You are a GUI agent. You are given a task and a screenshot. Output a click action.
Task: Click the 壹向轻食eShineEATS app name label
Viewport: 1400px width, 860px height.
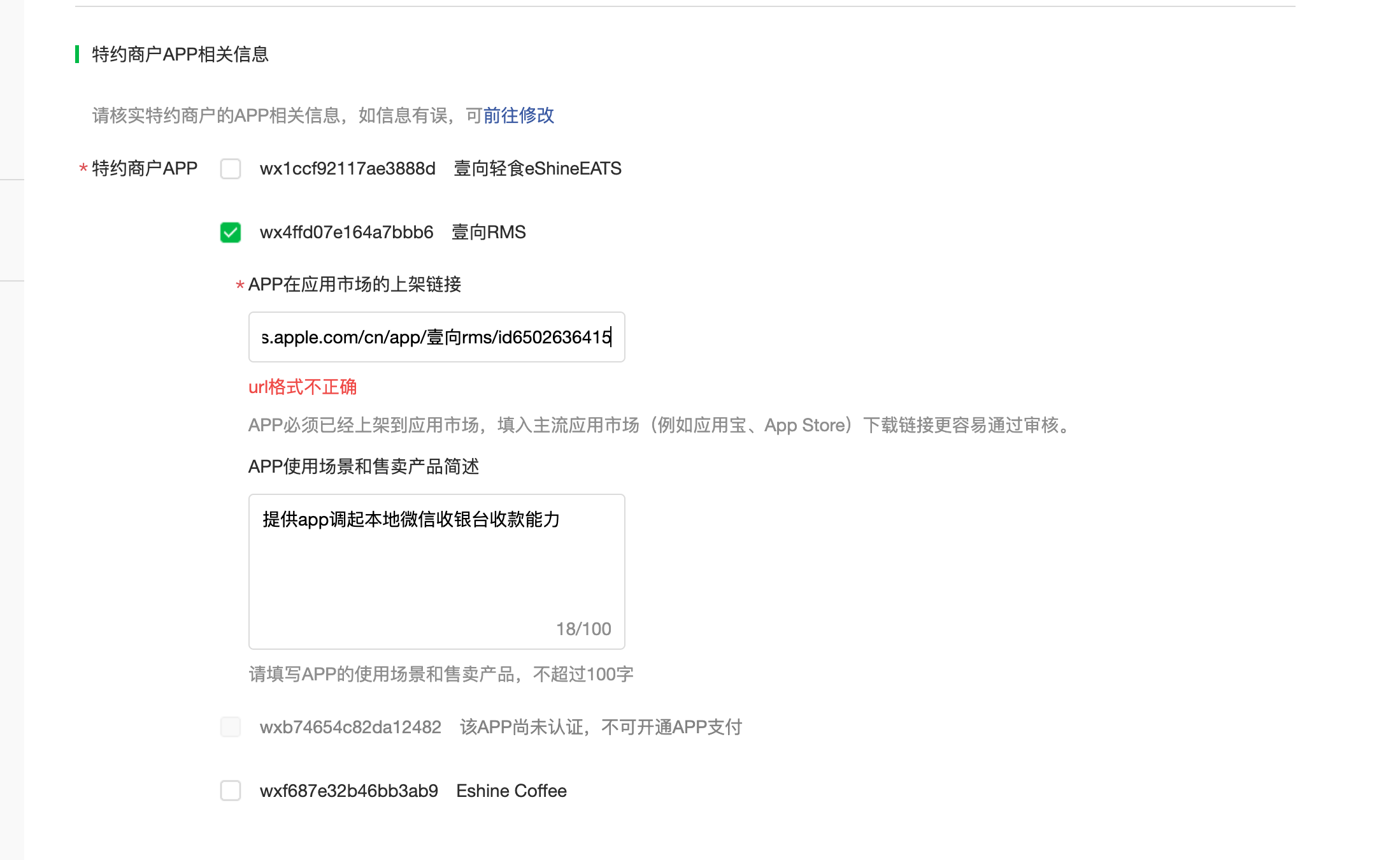click(537, 169)
